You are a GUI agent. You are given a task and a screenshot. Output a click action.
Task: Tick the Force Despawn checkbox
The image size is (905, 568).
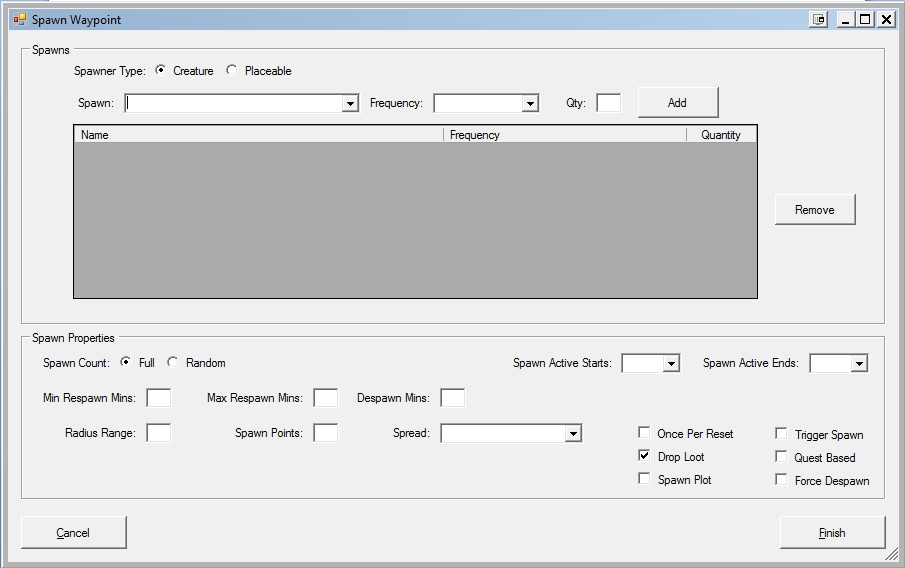pyautogui.click(x=782, y=480)
